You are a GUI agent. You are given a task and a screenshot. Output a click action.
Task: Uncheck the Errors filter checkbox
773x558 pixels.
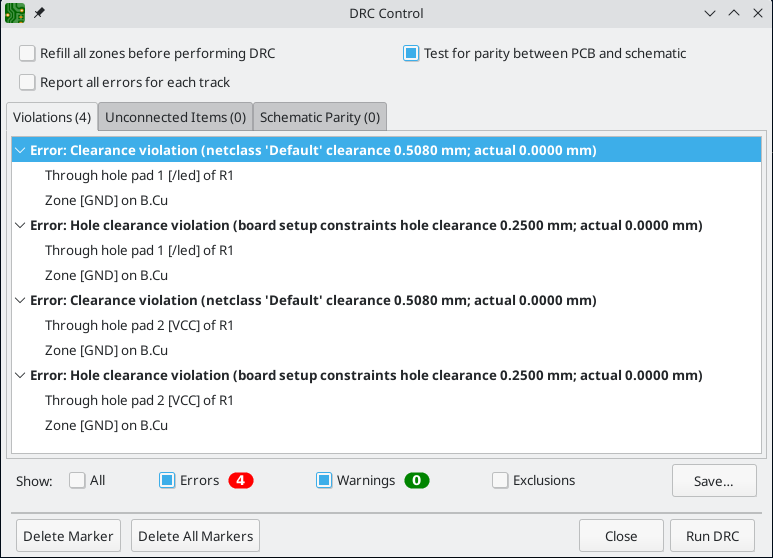[x=168, y=481]
